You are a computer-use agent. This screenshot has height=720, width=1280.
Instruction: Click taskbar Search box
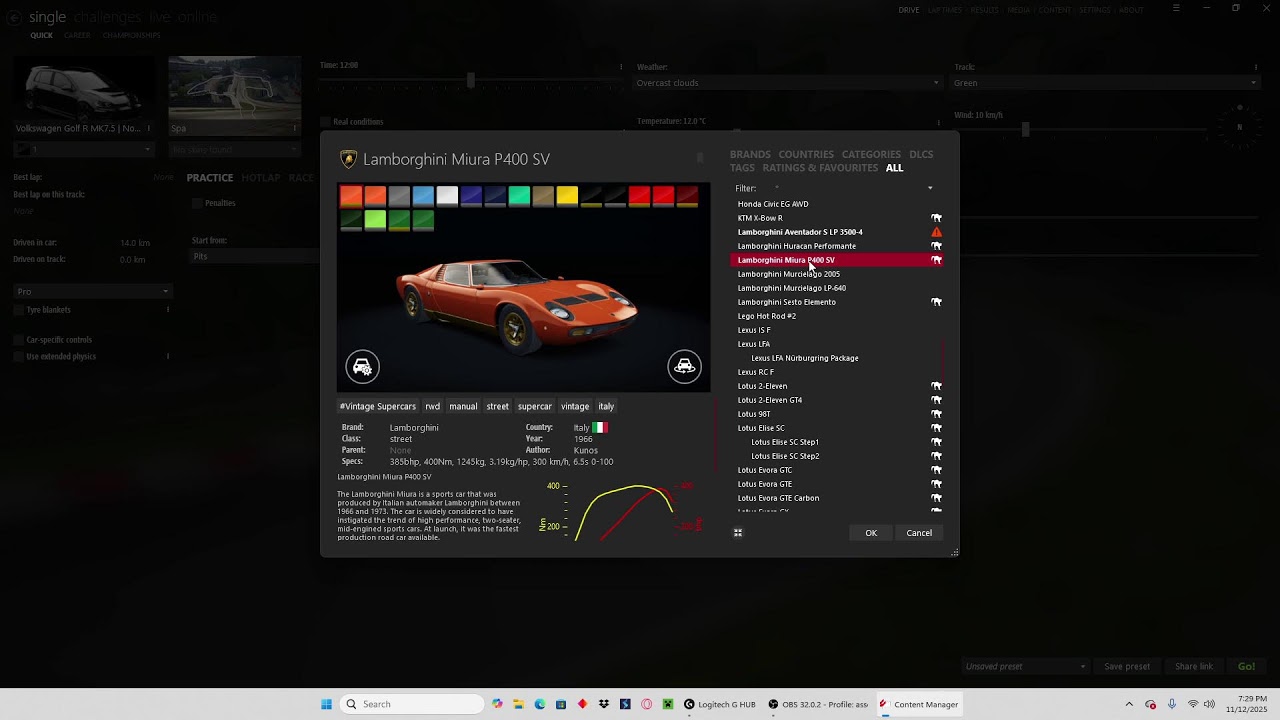coord(413,704)
